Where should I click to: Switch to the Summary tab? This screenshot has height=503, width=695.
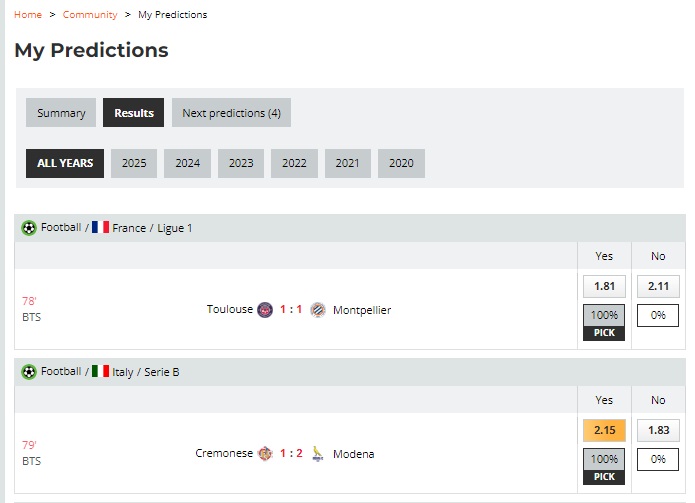[x=61, y=113]
